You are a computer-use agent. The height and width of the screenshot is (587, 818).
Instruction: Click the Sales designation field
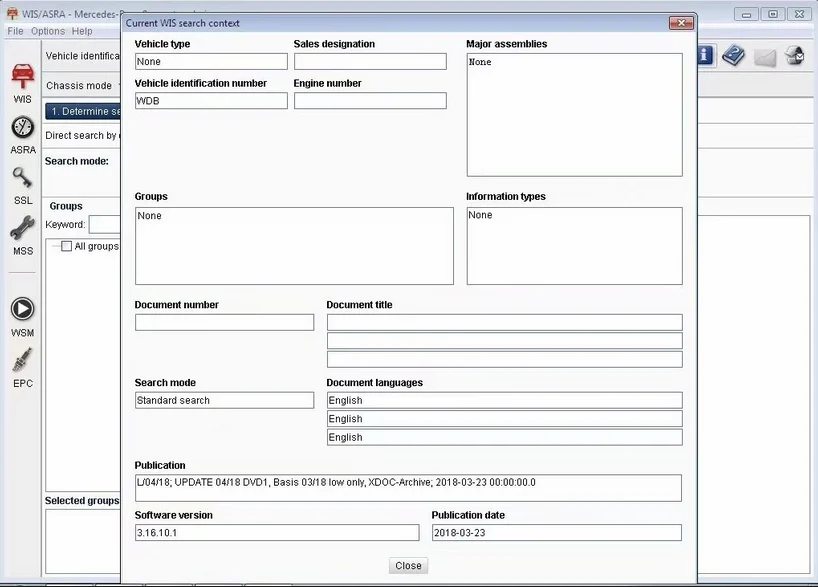[x=370, y=62]
